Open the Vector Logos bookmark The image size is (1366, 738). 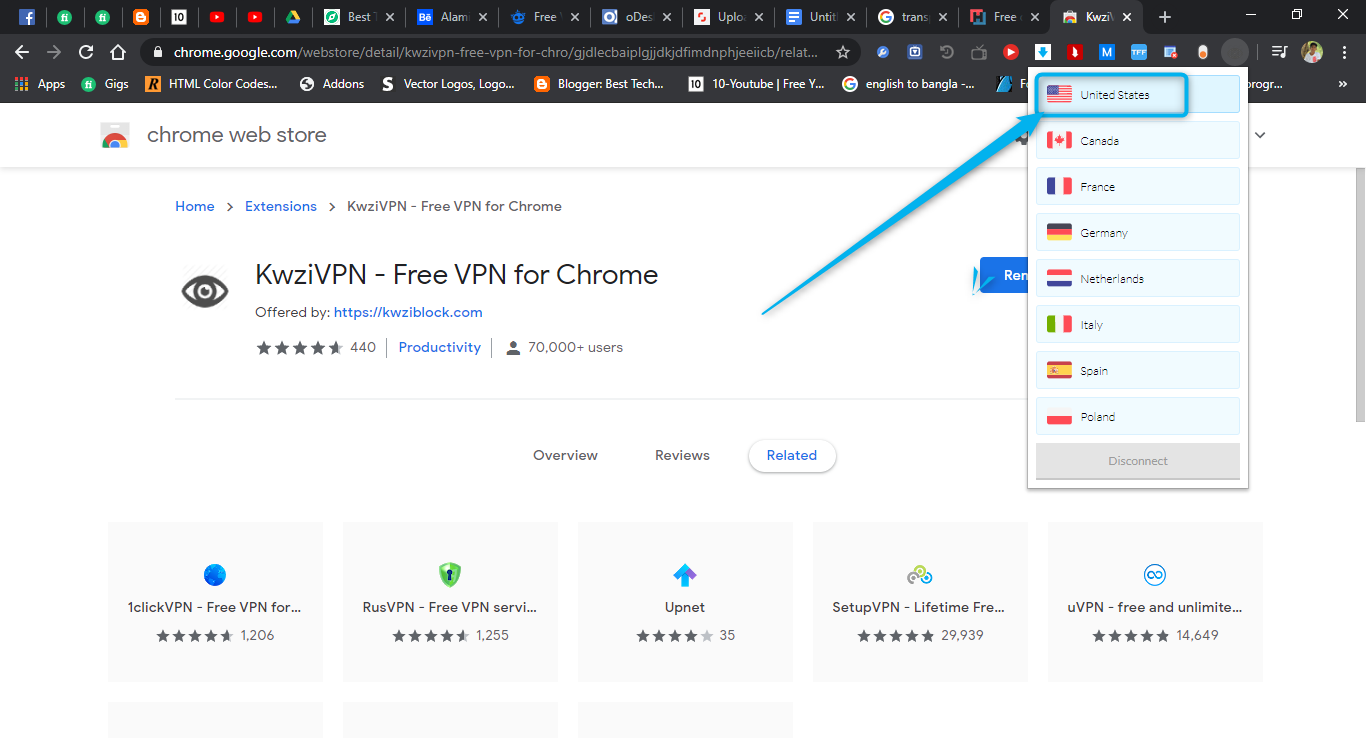[448, 84]
